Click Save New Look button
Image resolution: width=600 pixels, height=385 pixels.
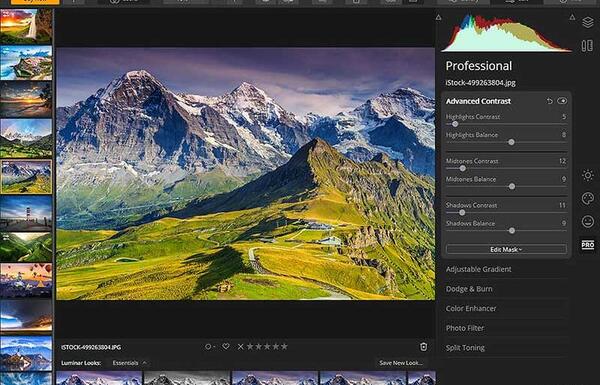(x=401, y=363)
